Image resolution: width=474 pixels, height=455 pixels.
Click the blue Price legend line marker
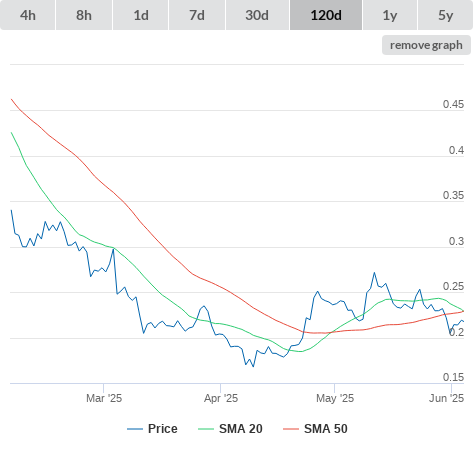135,429
